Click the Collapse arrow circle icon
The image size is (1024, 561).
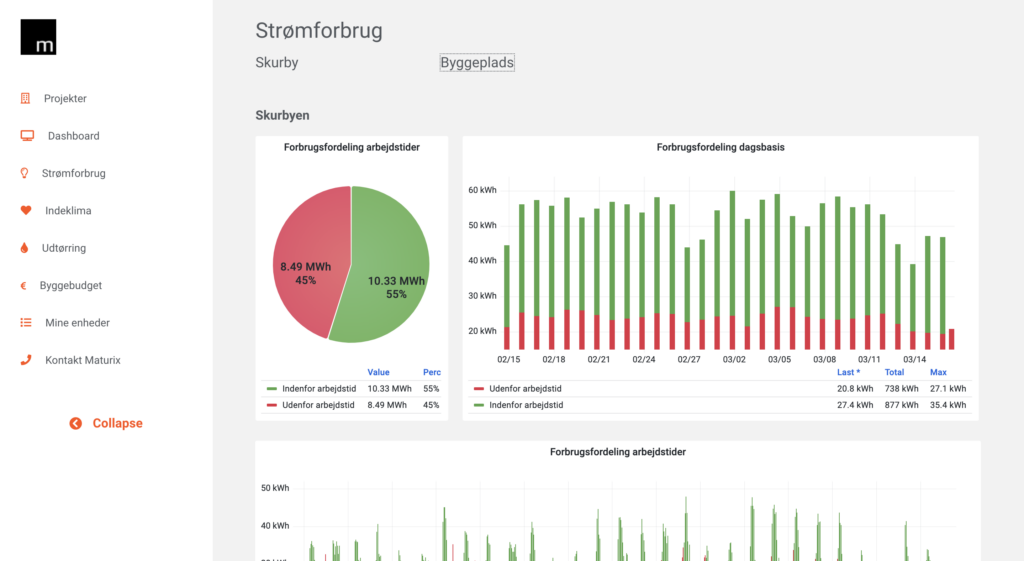pos(76,423)
